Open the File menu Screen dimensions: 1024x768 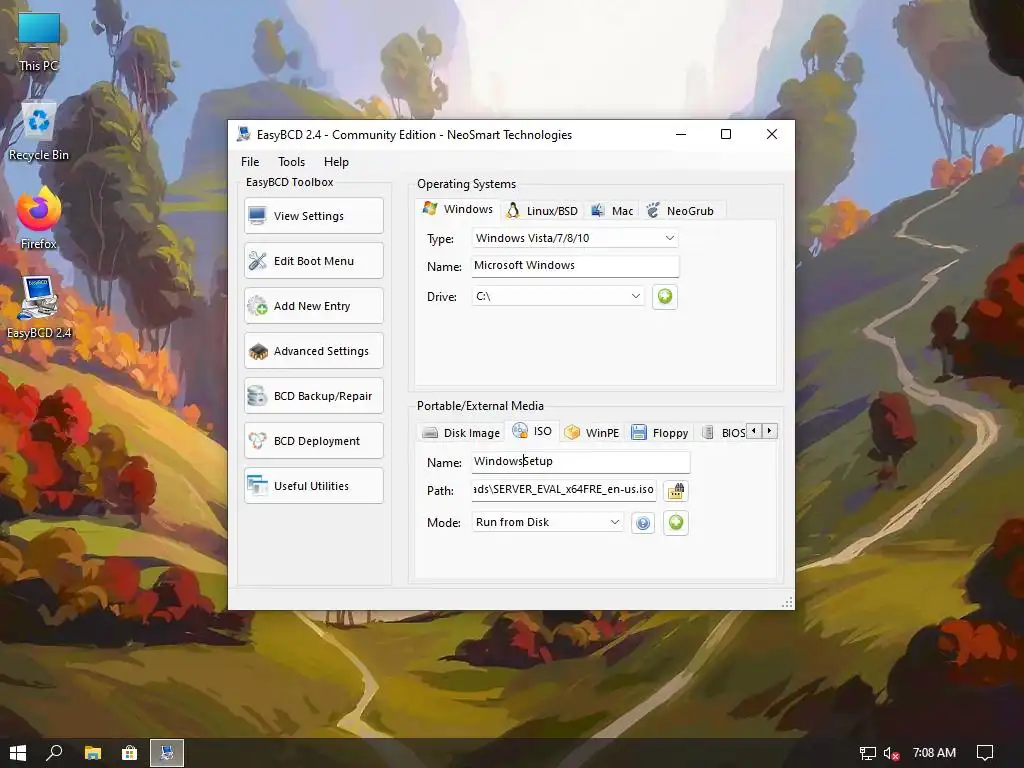point(250,162)
